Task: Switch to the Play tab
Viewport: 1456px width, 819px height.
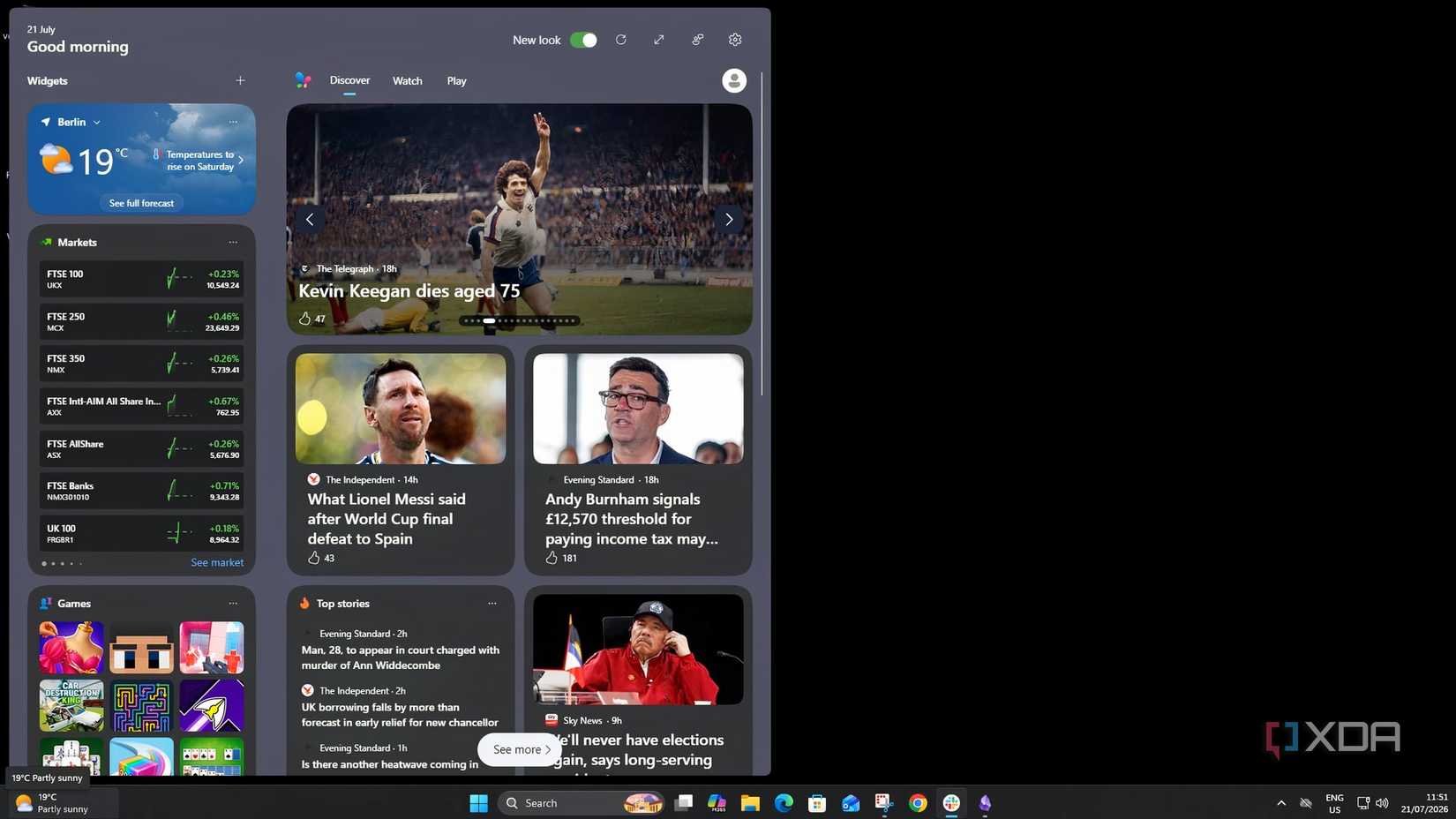Action: pyautogui.click(x=456, y=80)
